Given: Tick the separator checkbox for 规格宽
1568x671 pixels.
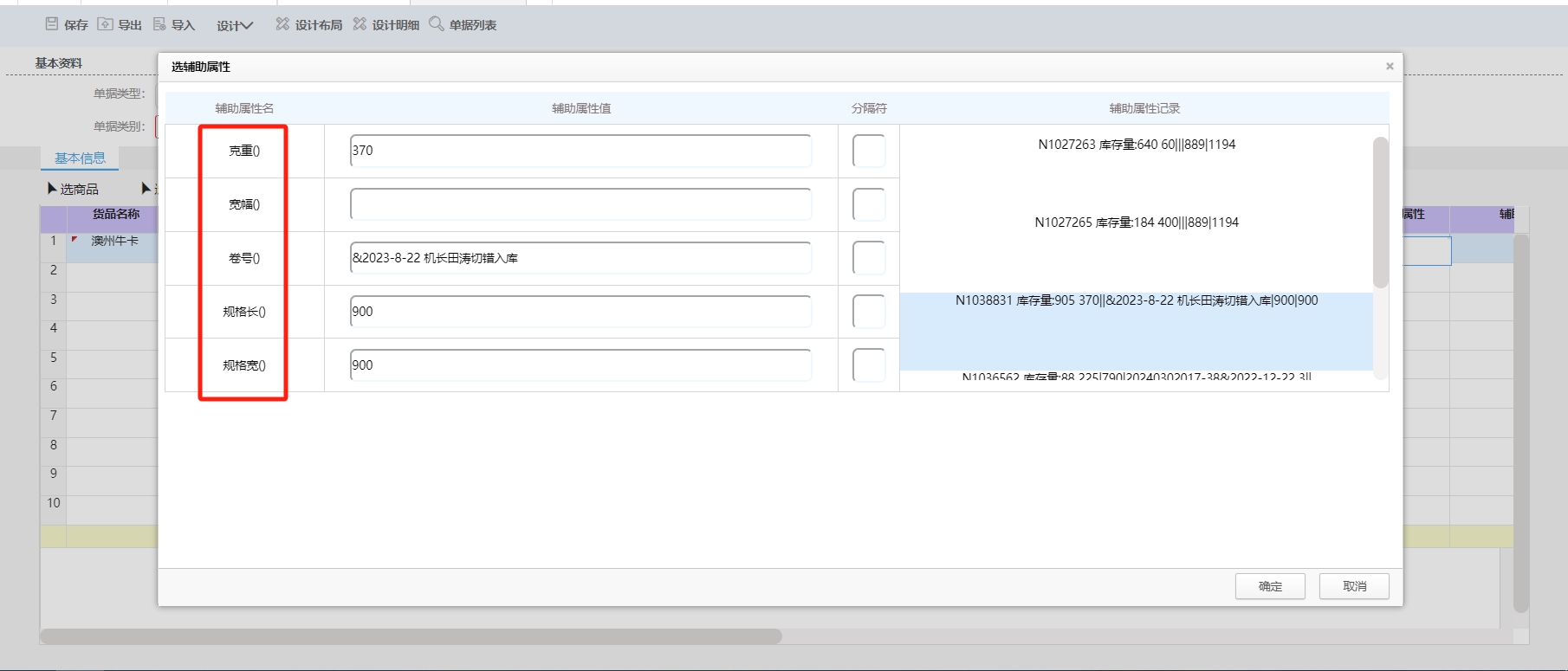Looking at the screenshot, I should (868, 365).
